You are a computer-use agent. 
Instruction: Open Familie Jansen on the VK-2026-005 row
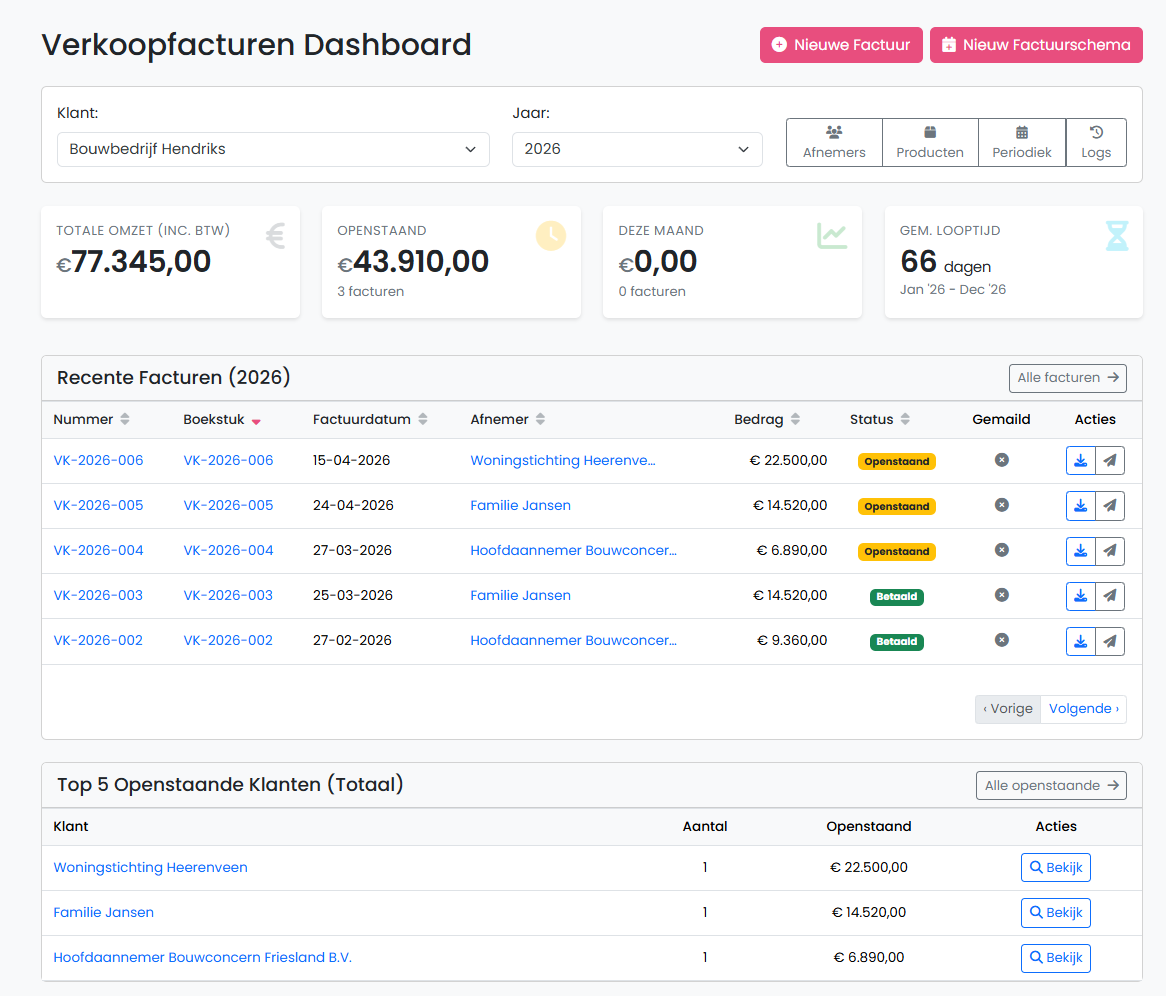pyautogui.click(x=521, y=505)
